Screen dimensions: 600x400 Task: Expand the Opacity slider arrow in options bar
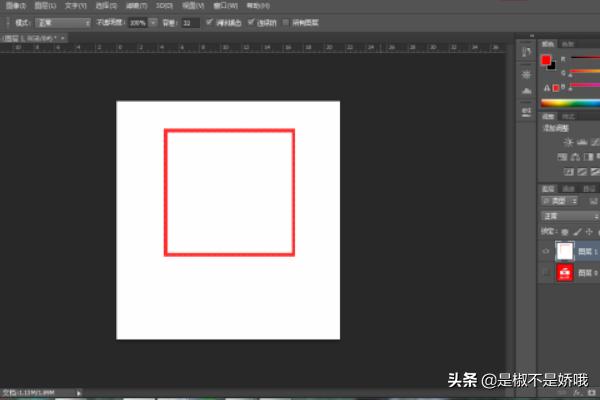point(153,23)
